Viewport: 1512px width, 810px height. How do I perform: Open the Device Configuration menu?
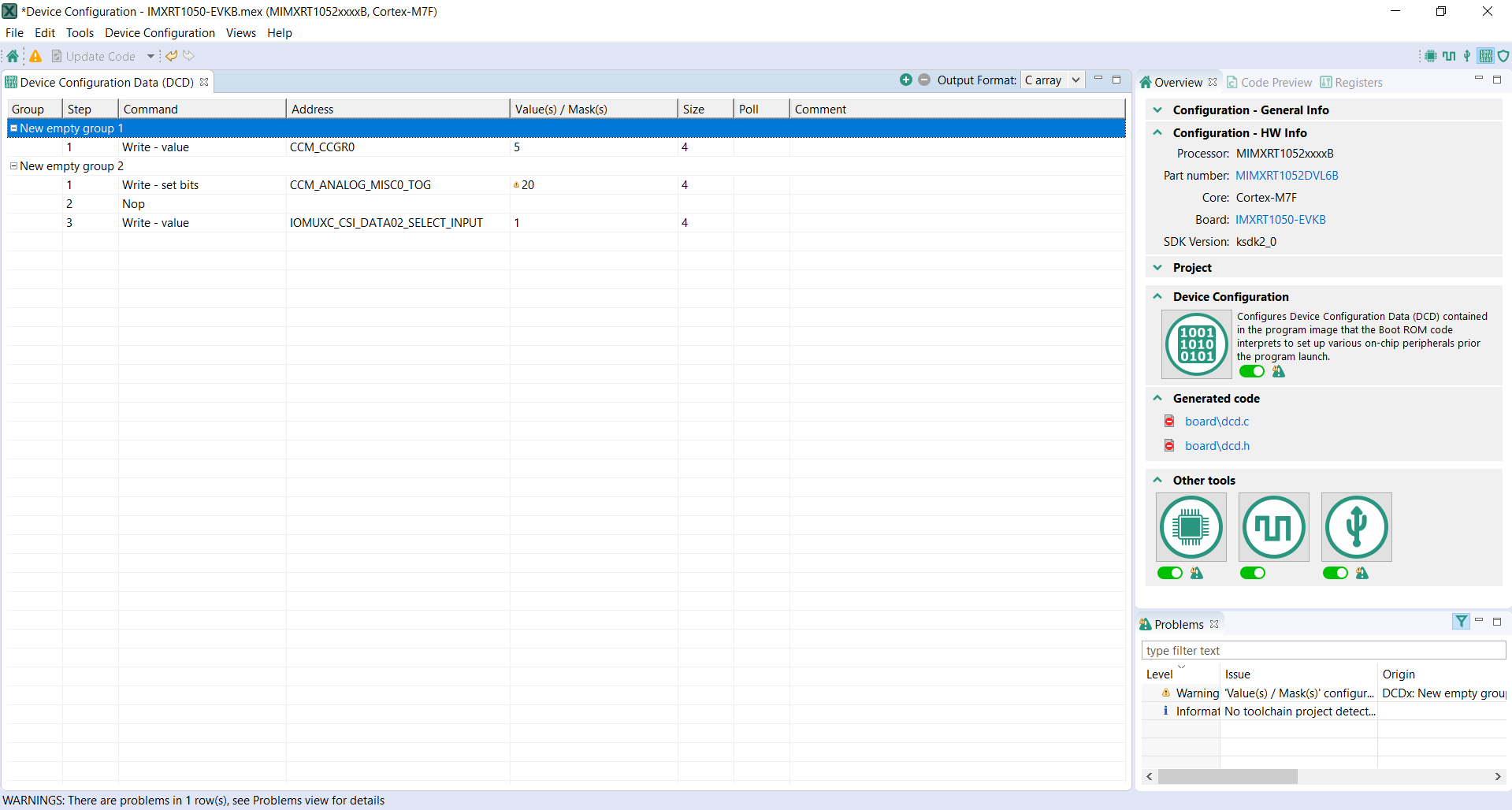pyautogui.click(x=160, y=32)
